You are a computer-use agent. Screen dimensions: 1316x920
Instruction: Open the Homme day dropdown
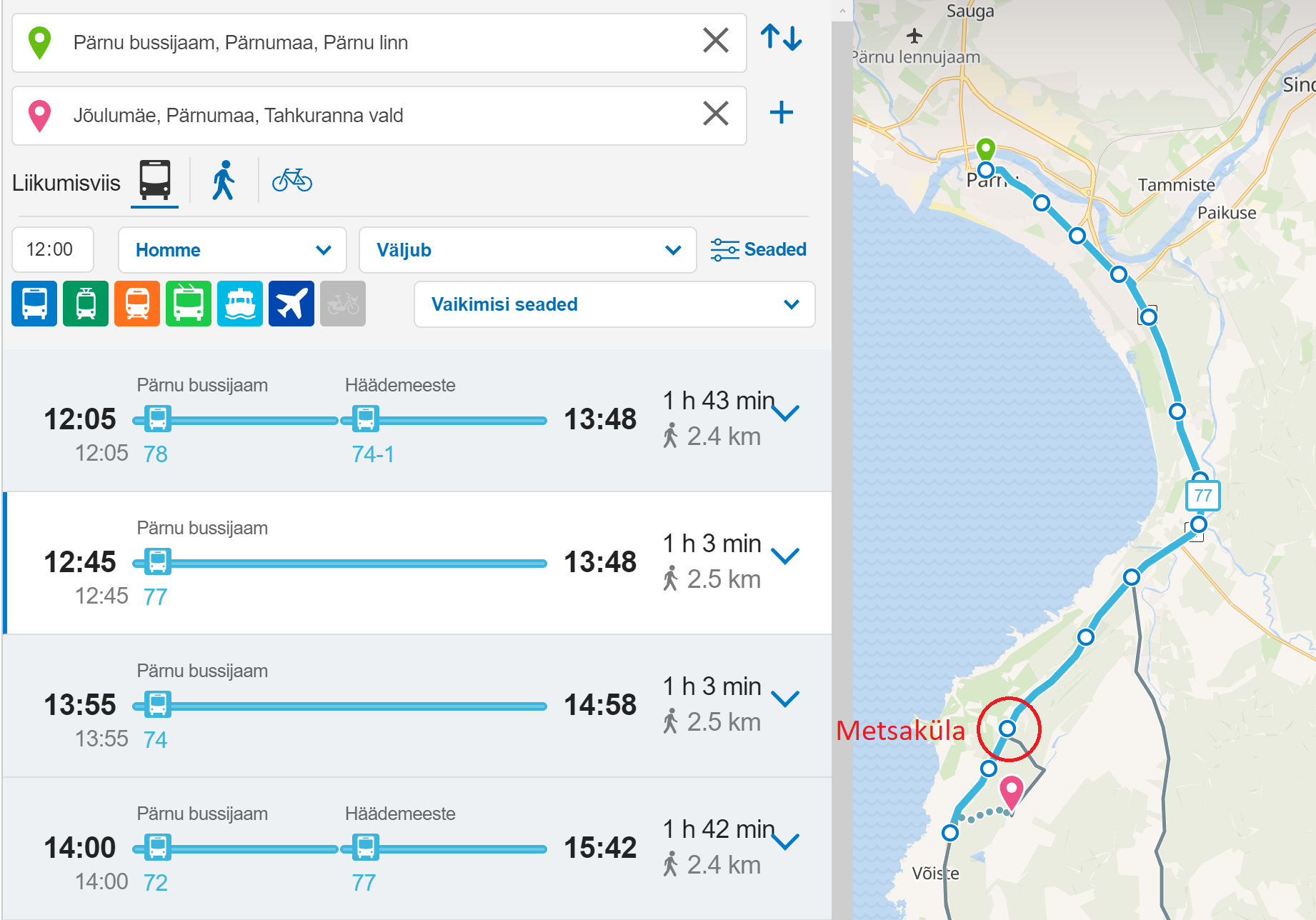[x=232, y=250]
